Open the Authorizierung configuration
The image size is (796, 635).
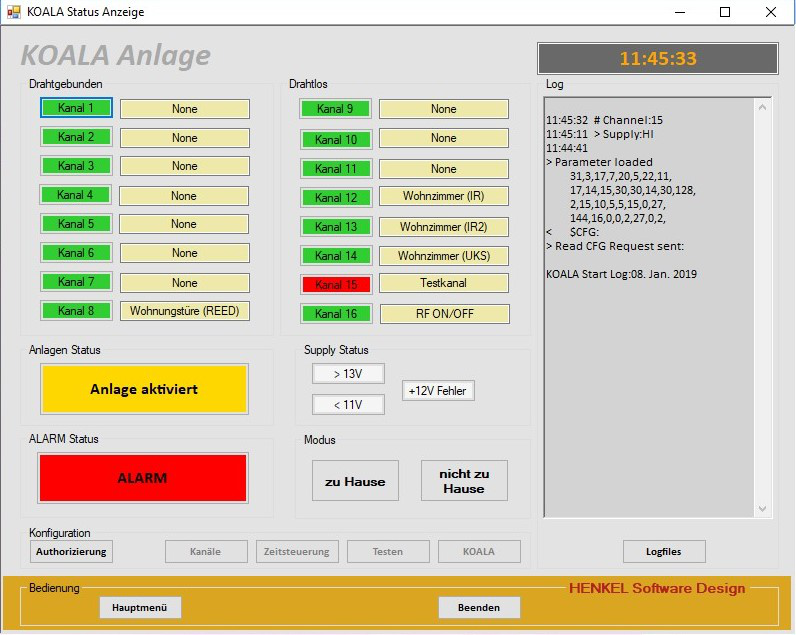[x=70, y=551]
